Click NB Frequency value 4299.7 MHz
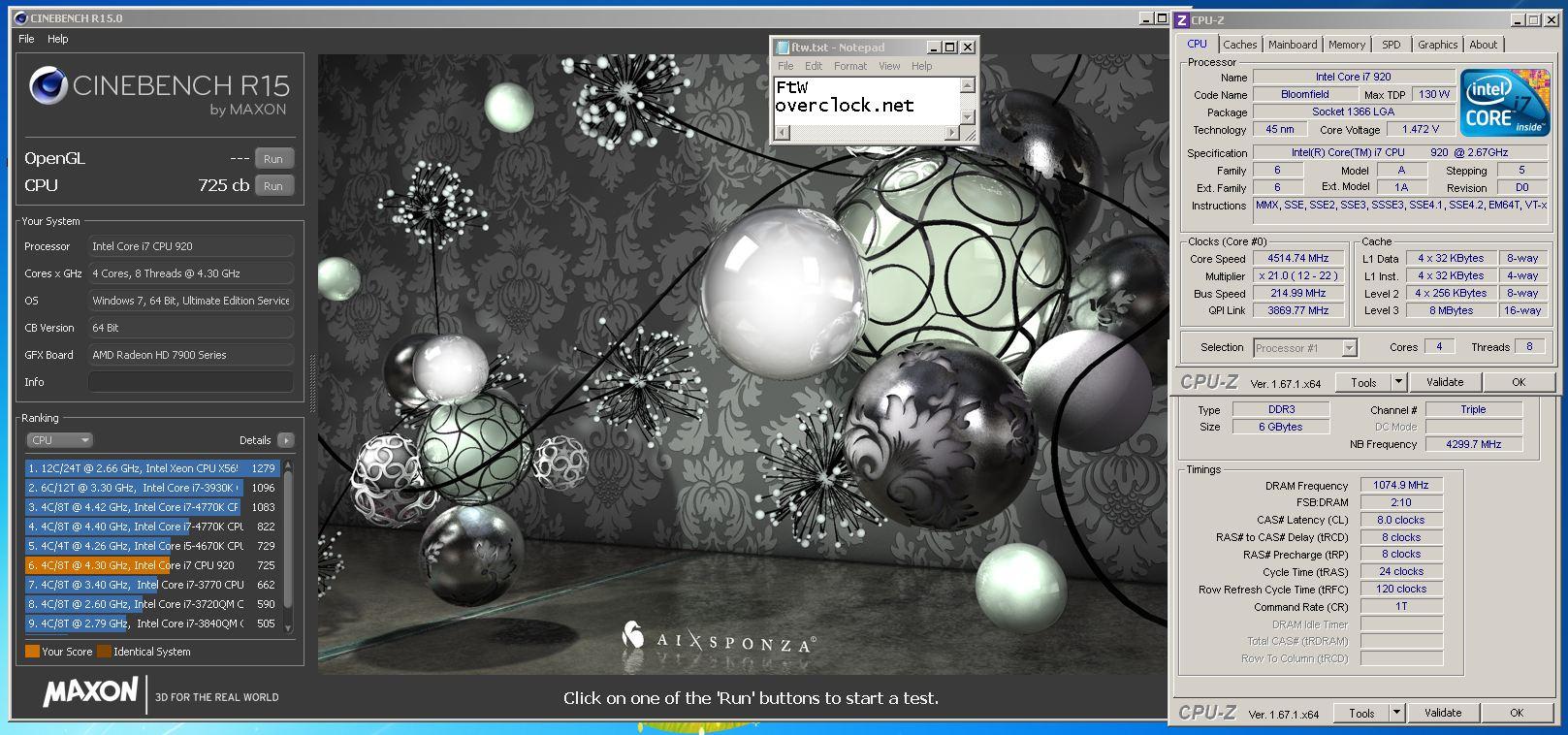Image resolution: width=1568 pixels, height=735 pixels. click(x=1474, y=444)
